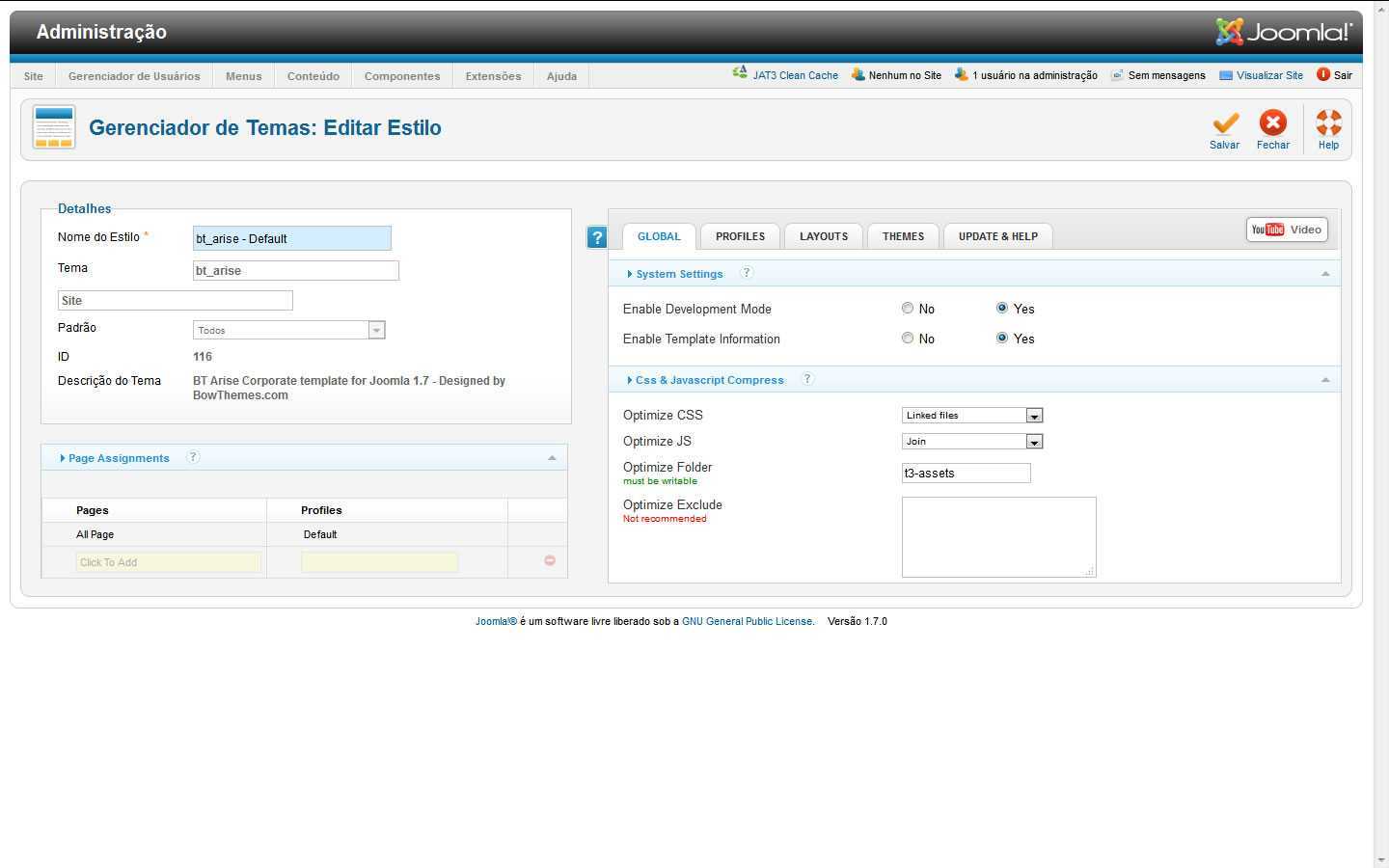Switch to the PROFILES tab
The height and width of the screenshot is (868, 1389).
tap(740, 236)
